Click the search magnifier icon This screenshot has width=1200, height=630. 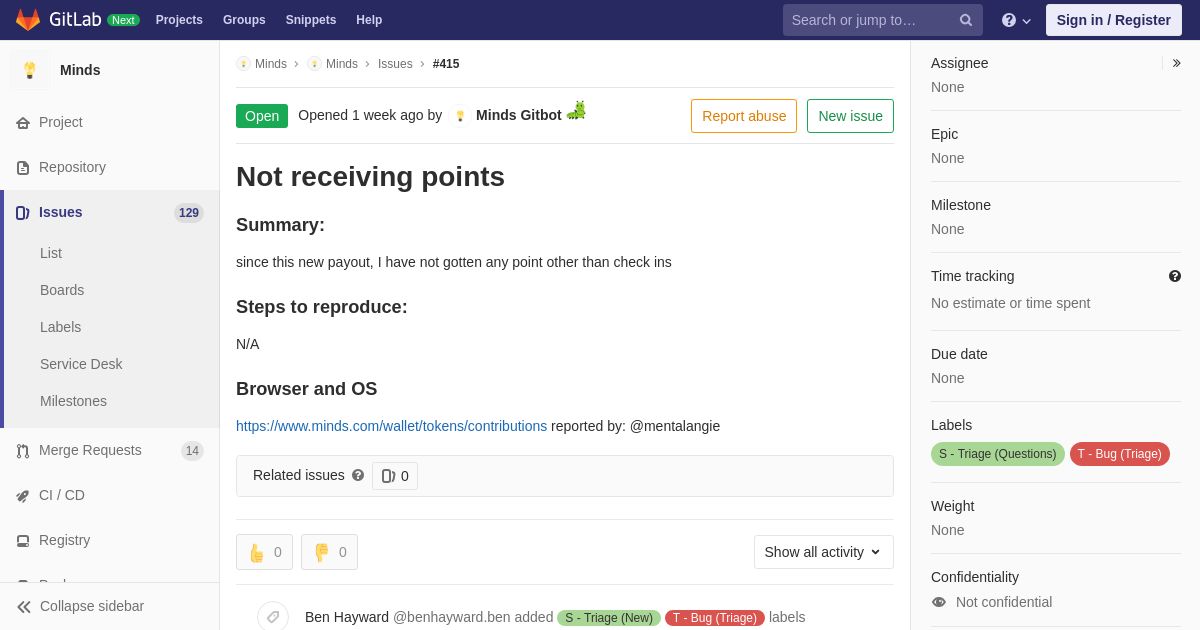click(x=965, y=20)
